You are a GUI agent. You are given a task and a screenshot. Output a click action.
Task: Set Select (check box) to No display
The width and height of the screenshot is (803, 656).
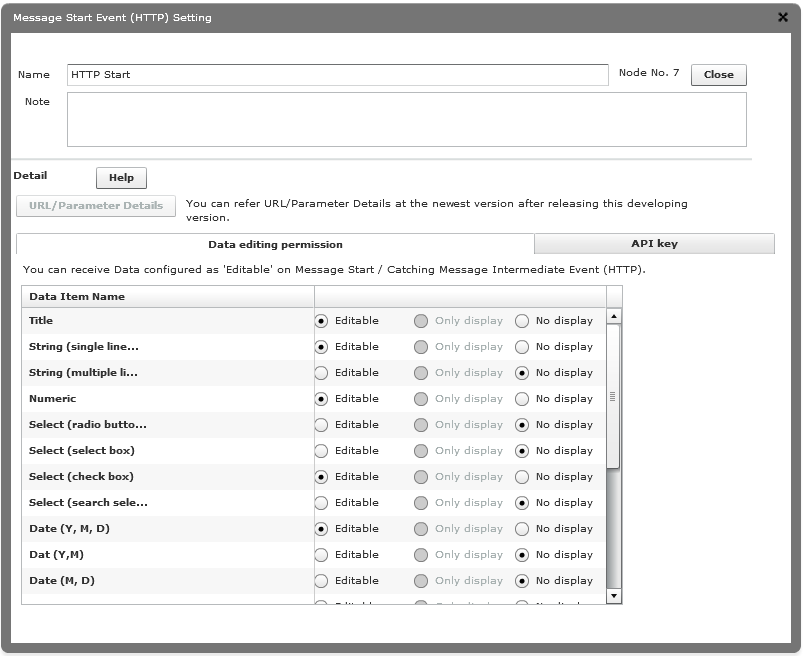pyautogui.click(x=521, y=476)
